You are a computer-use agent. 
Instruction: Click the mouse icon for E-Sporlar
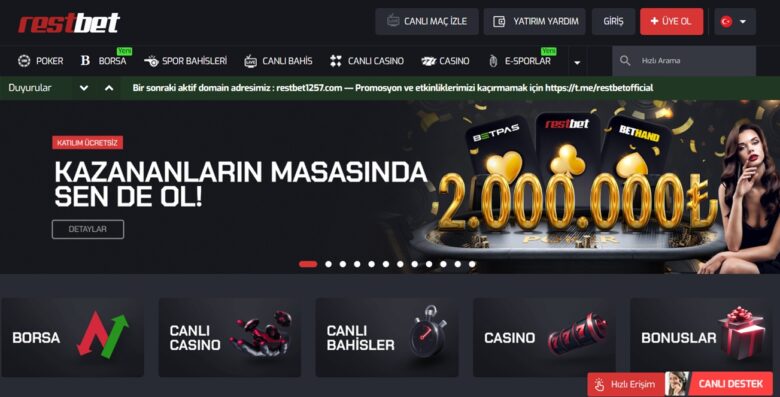(x=493, y=61)
